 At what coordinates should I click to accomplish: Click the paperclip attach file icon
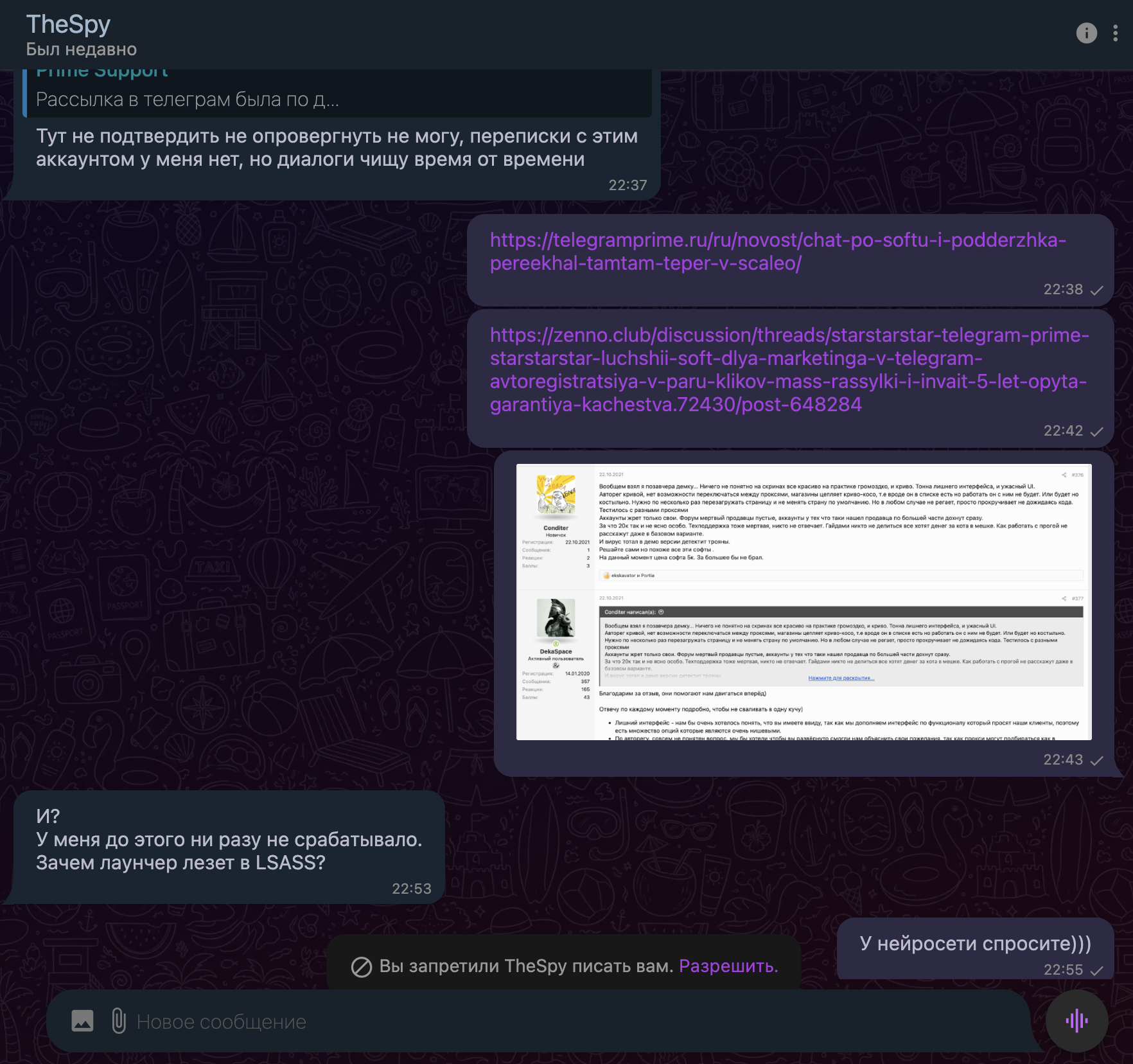click(119, 1020)
